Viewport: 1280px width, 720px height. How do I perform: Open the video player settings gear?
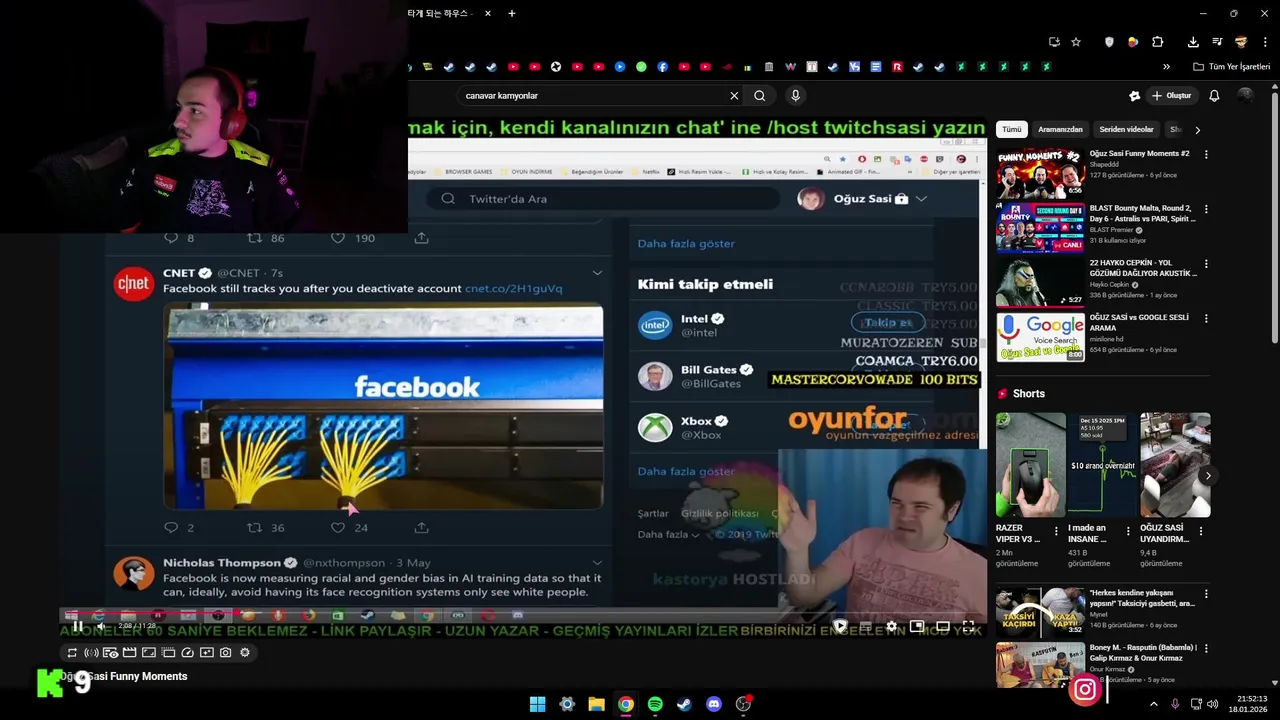pos(891,627)
